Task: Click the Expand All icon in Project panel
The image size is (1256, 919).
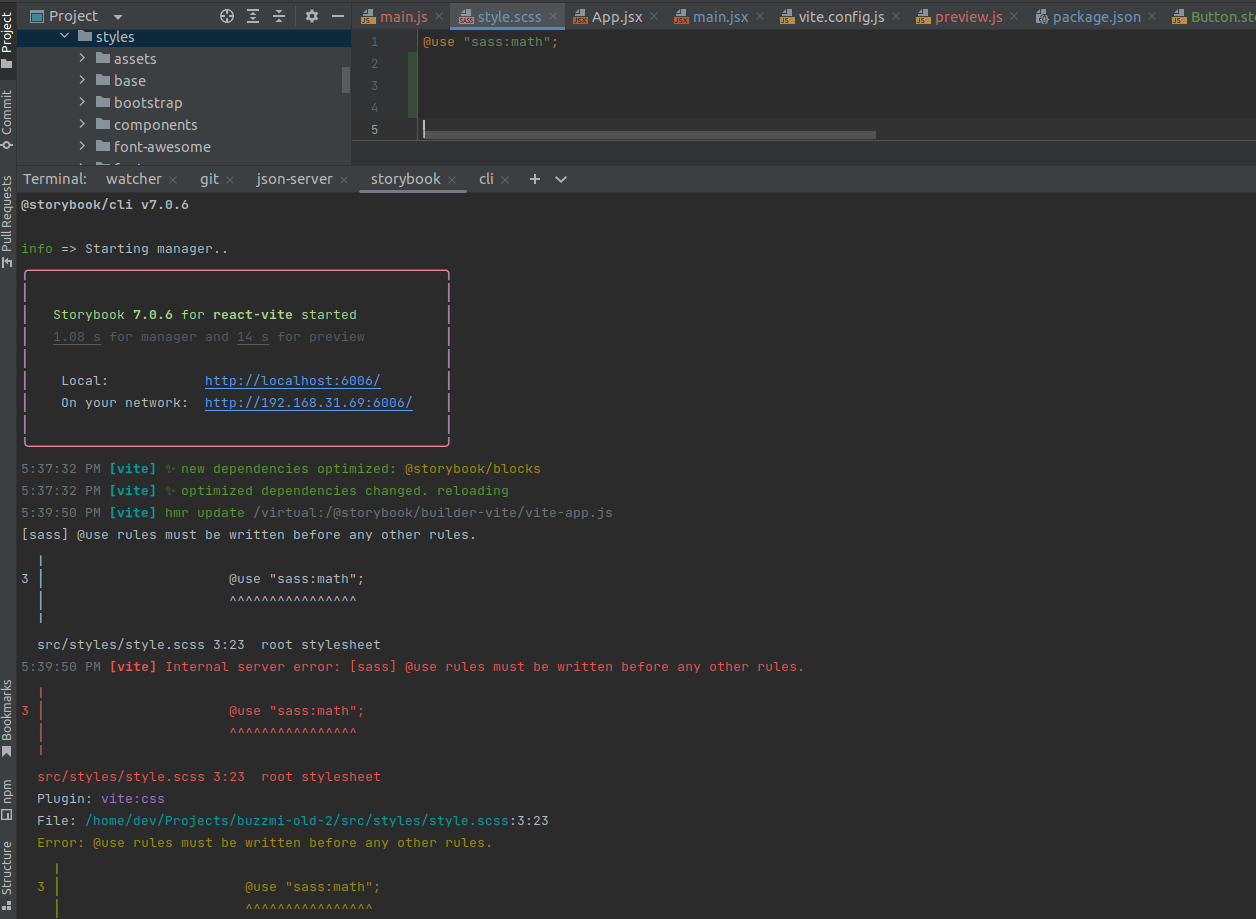Action: (253, 16)
